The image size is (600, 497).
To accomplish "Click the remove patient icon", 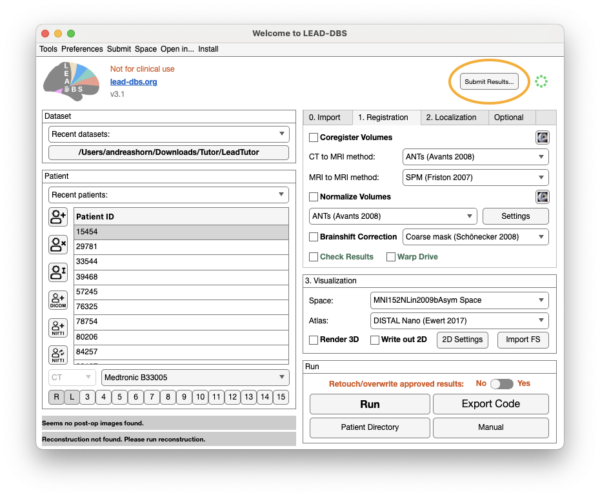I will [x=58, y=244].
